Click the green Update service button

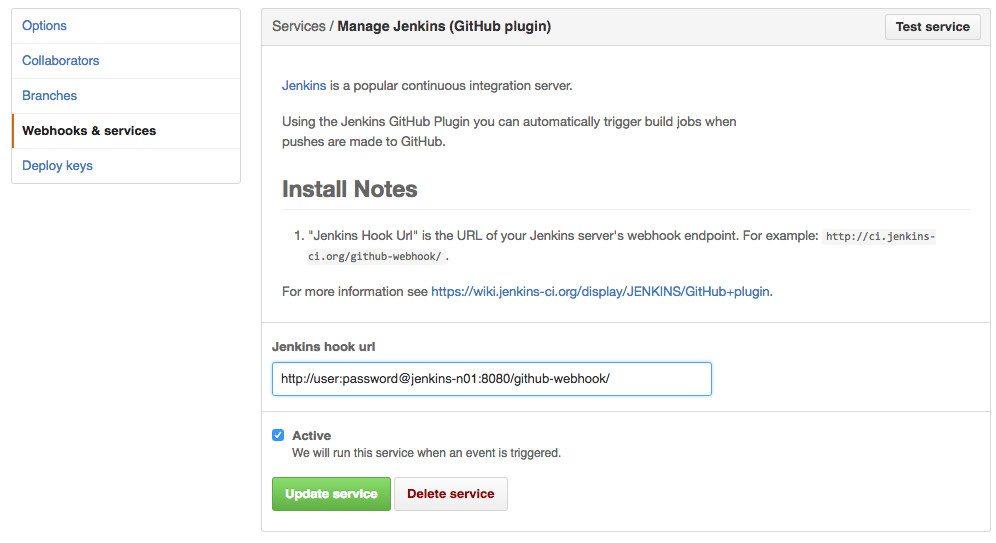(331, 494)
